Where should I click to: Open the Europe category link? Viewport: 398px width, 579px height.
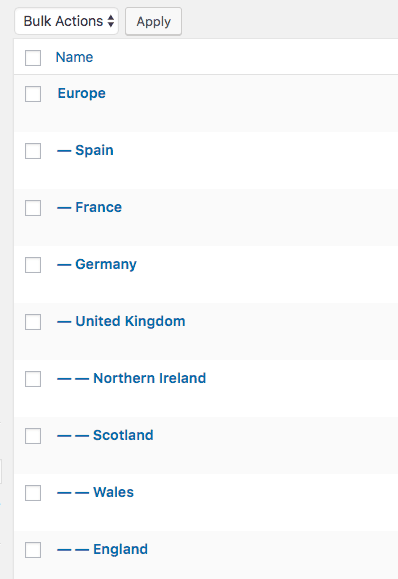click(x=82, y=93)
